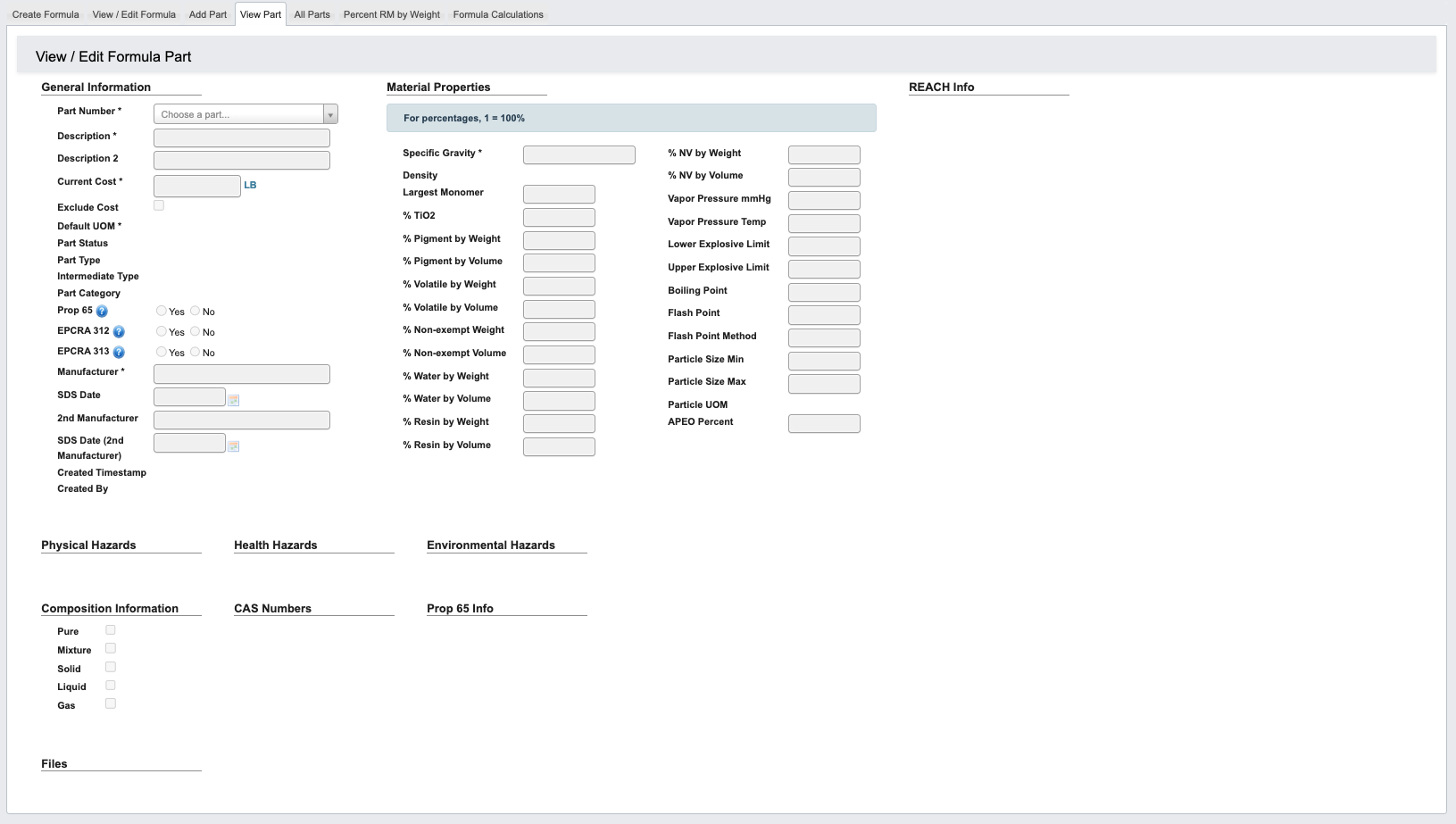Focus the % TiO2 input field
1456x824 pixels.
tap(559, 217)
